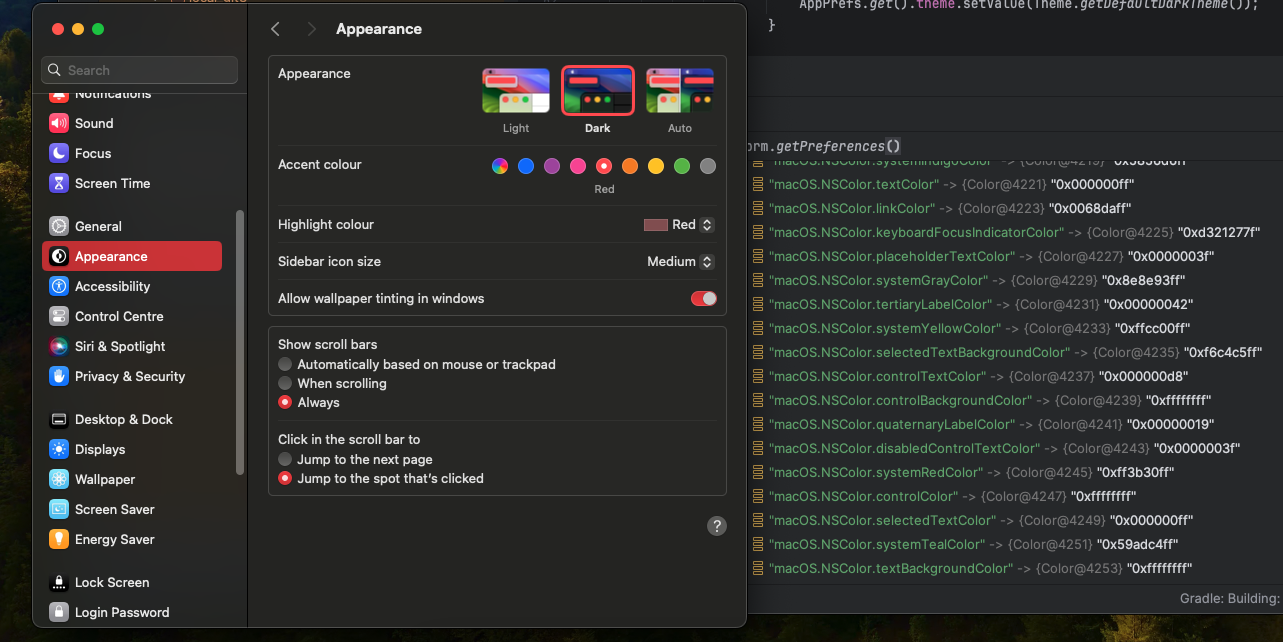The height and width of the screenshot is (642, 1283).
Task: Select the General sidebar item
Action: click(x=98, y=226)
